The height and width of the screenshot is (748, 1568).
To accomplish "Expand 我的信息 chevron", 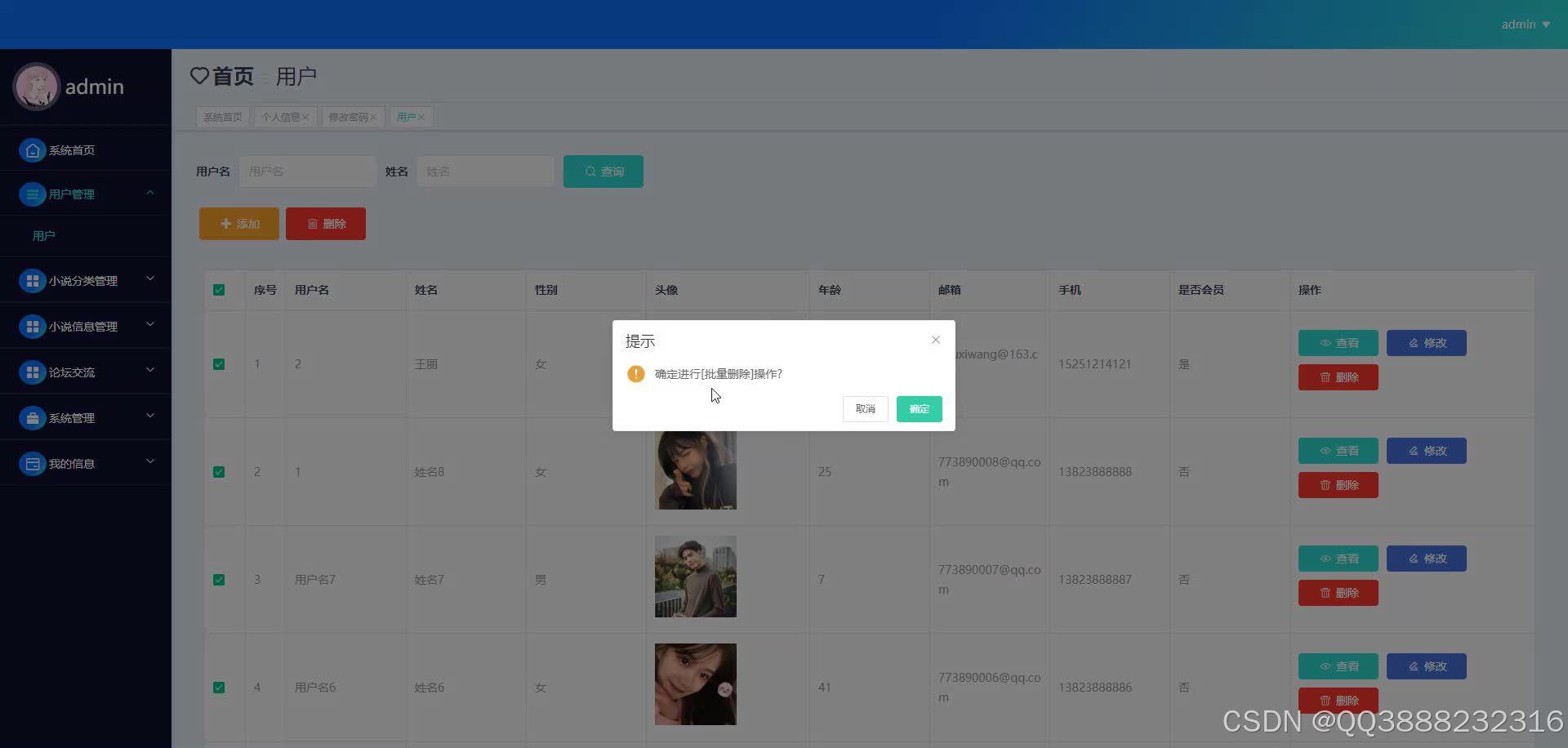I will (150, 462).
